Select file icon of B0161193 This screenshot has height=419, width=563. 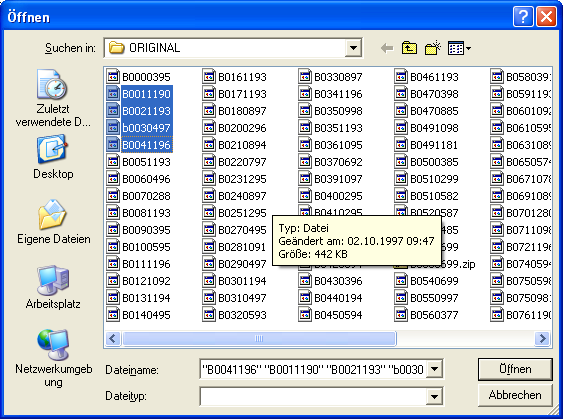click(x=209, y=76)
